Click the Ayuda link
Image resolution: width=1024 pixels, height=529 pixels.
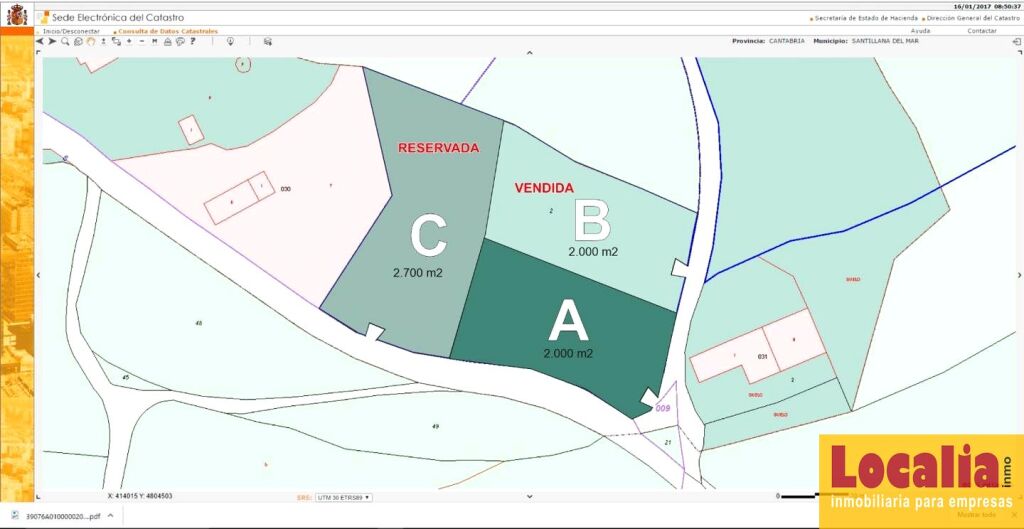920,31
